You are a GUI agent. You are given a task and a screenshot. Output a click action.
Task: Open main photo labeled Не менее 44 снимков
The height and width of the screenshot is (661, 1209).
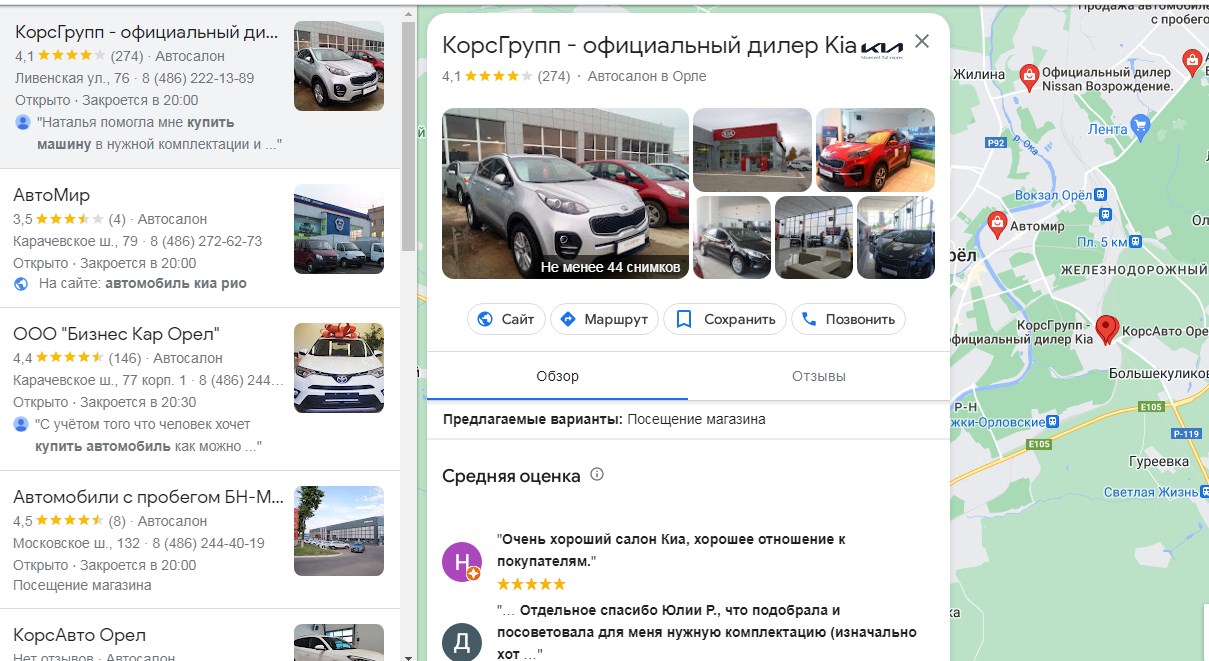tap(565, 193)
